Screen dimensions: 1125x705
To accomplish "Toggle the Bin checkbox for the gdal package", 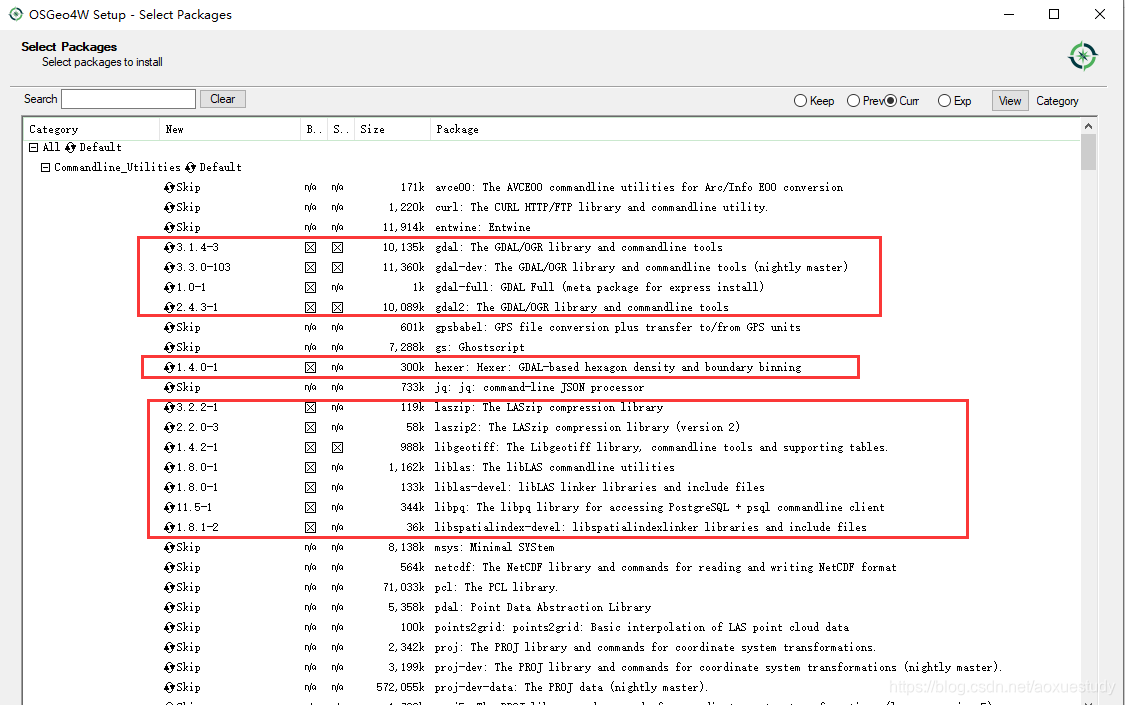I will coord(311,247).
